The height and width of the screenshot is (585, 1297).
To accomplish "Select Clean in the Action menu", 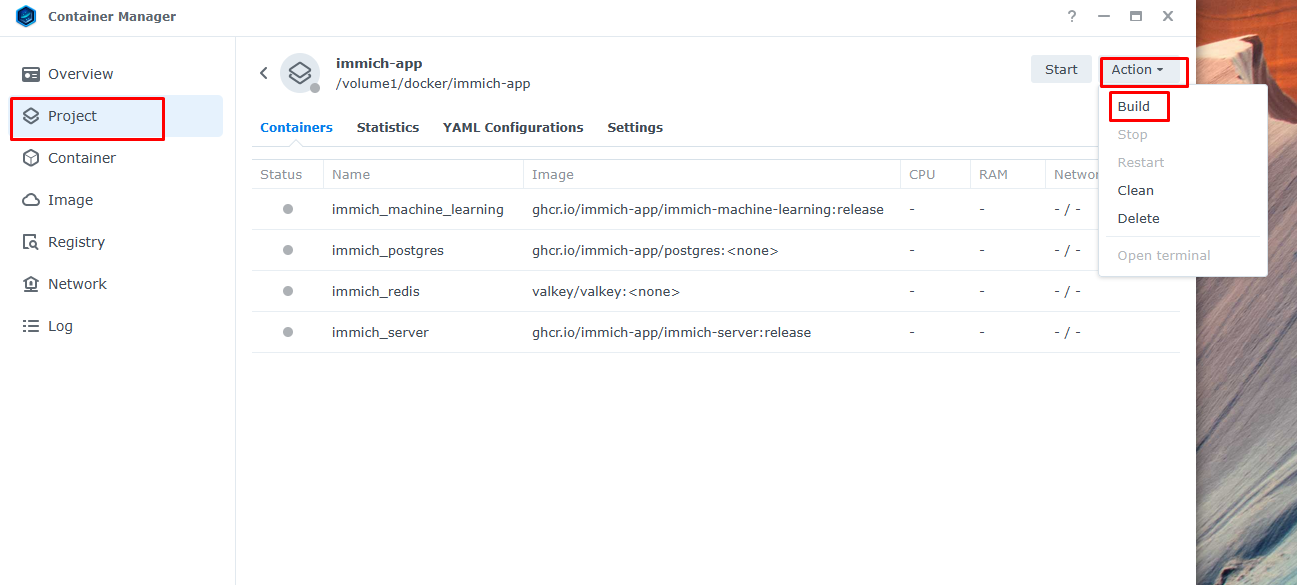I will point(1135,191).
